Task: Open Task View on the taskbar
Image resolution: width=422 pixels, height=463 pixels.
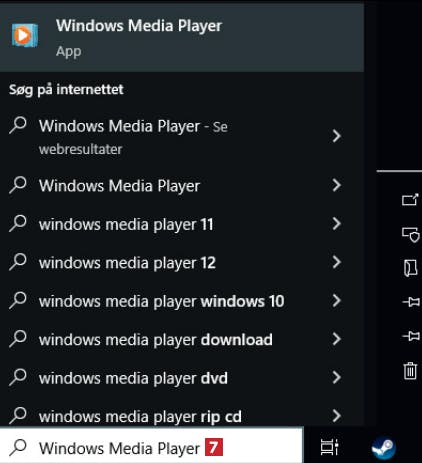Action: pyautogui.click(x=330, y=447)
